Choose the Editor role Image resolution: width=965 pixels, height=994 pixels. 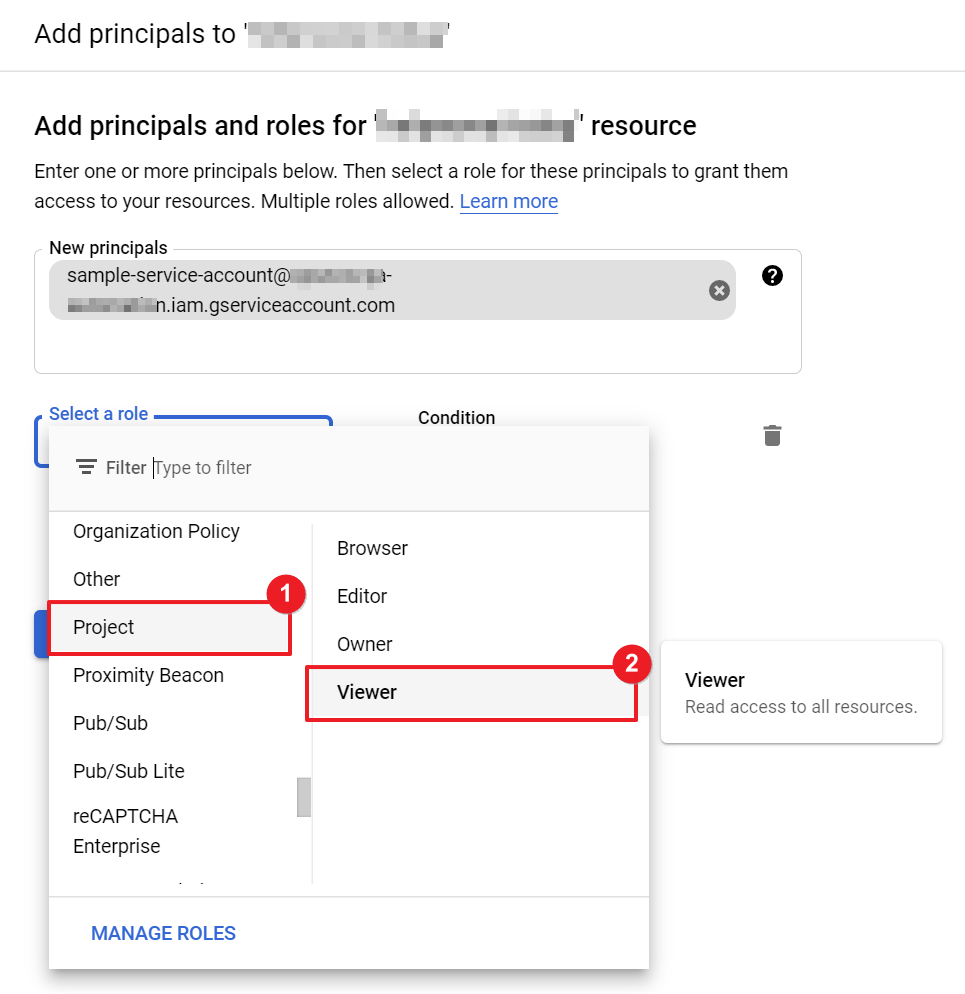tap(362, 596)
